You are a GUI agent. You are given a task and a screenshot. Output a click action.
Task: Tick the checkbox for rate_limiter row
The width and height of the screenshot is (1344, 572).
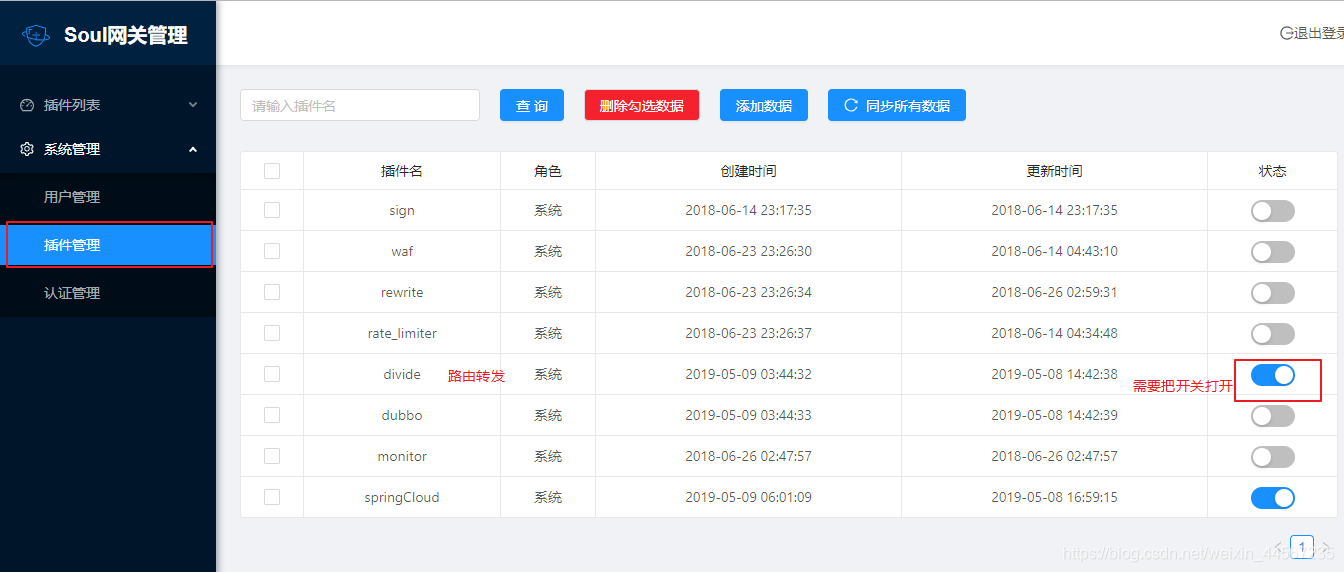coord(272,333)
